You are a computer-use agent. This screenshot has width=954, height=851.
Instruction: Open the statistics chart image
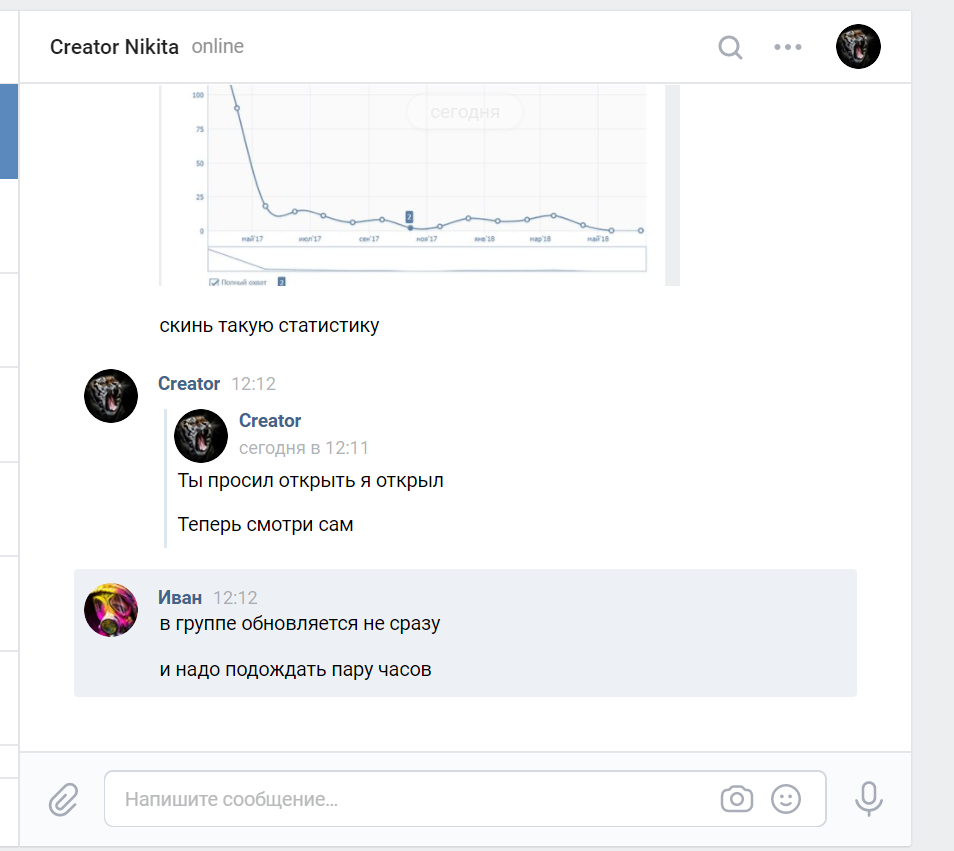pyautogui.click(x=419, y=185)
